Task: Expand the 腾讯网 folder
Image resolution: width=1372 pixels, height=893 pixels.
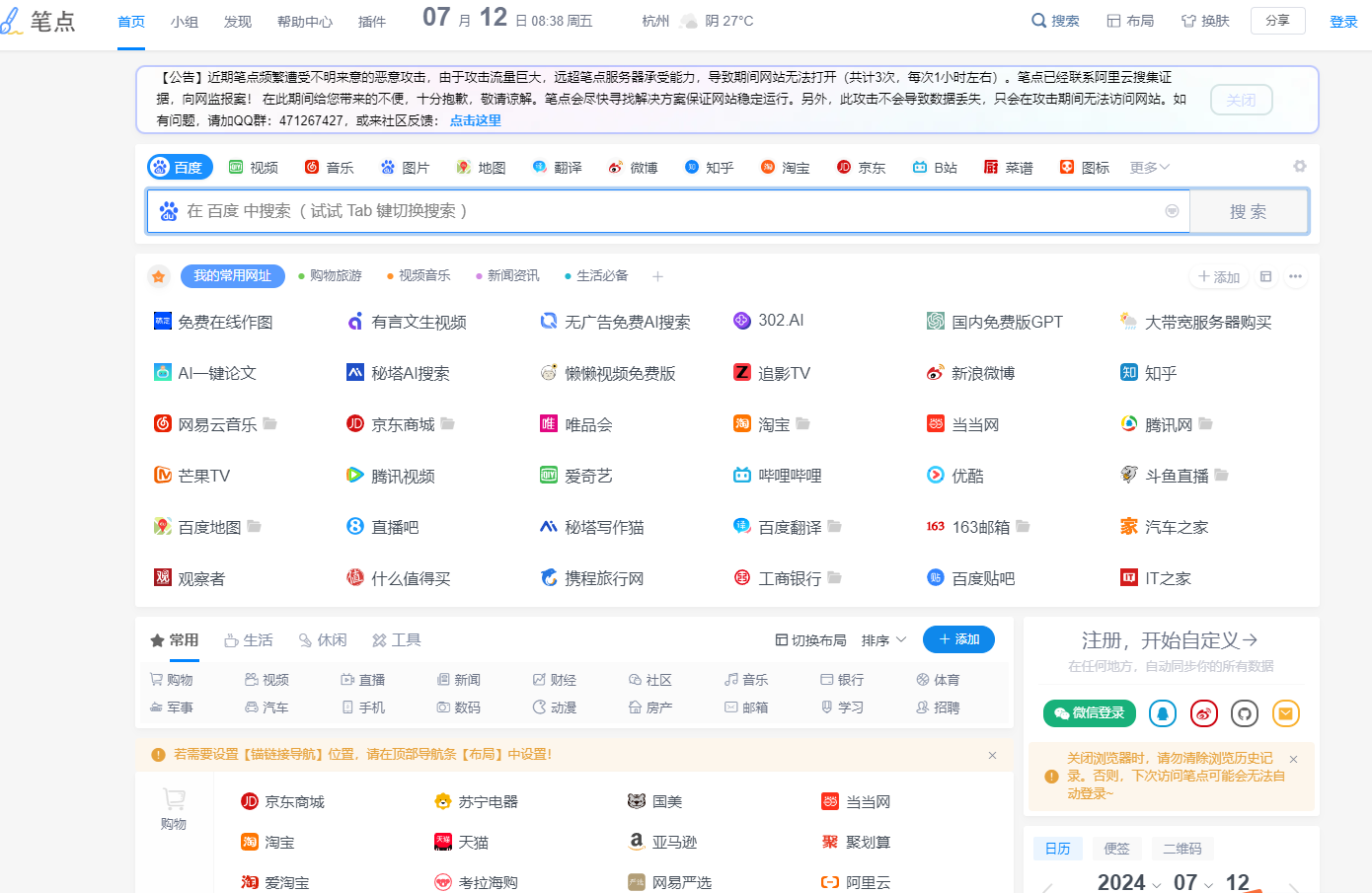Action: (1206, 423)
